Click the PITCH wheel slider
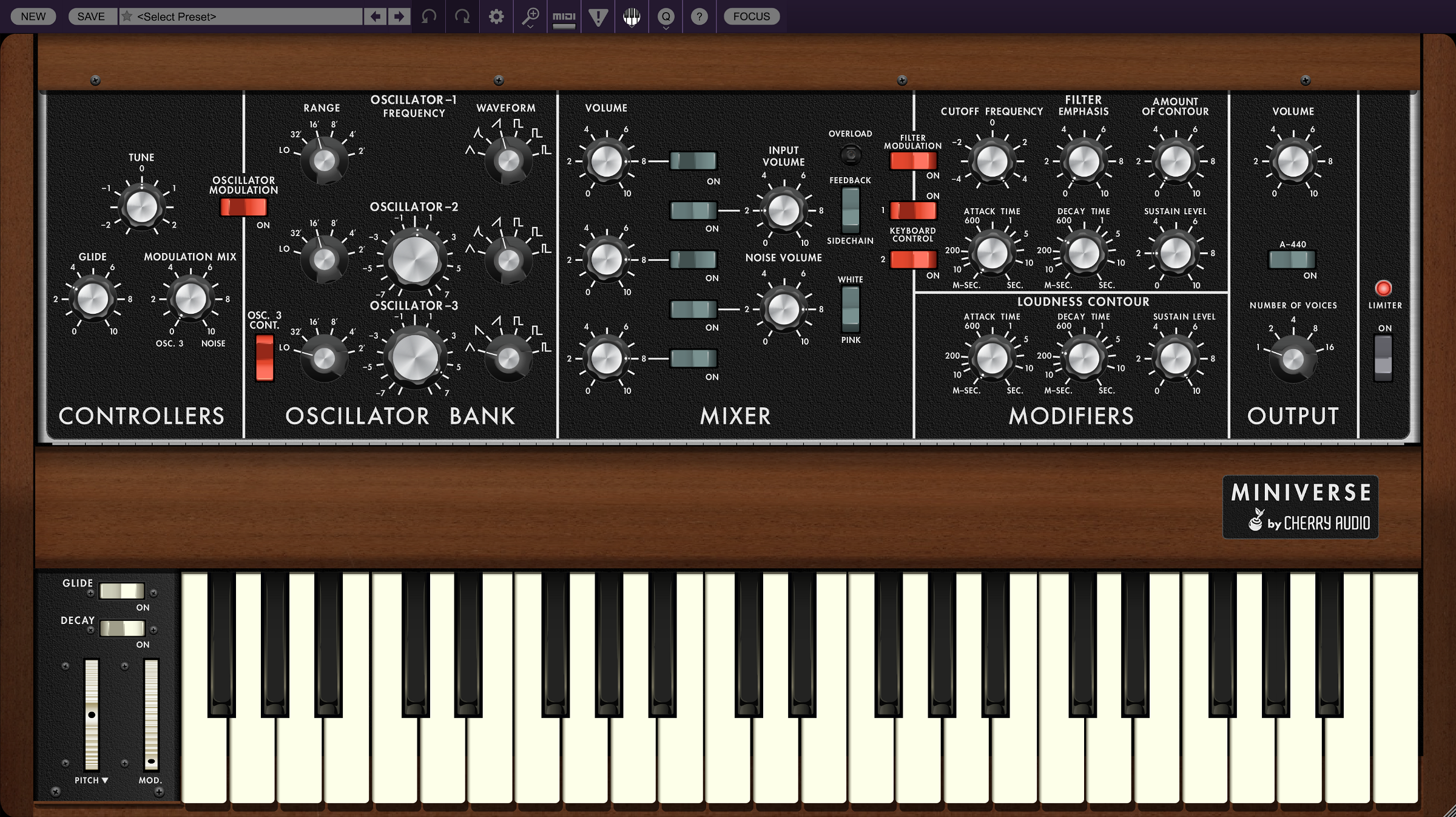 point(92,714)
